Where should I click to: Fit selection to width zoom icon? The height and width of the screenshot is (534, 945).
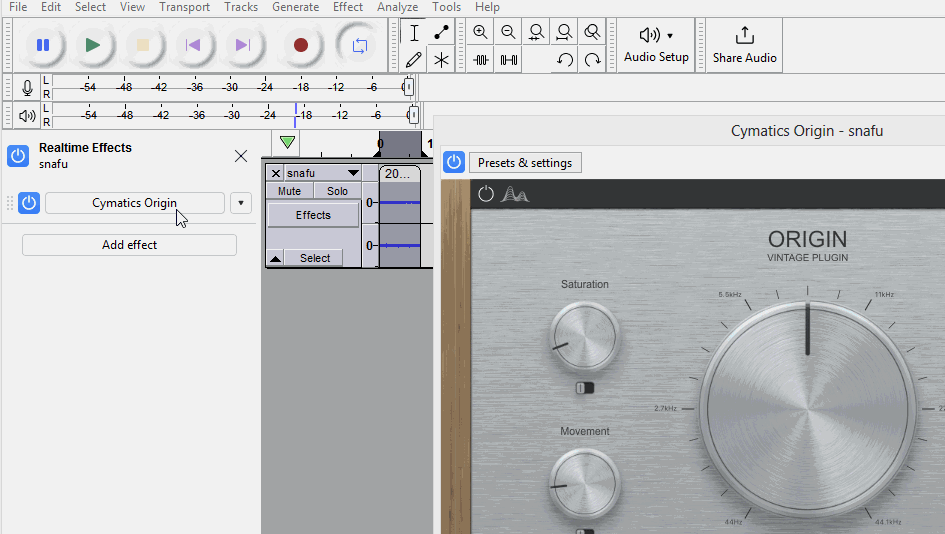click(536, 33)
